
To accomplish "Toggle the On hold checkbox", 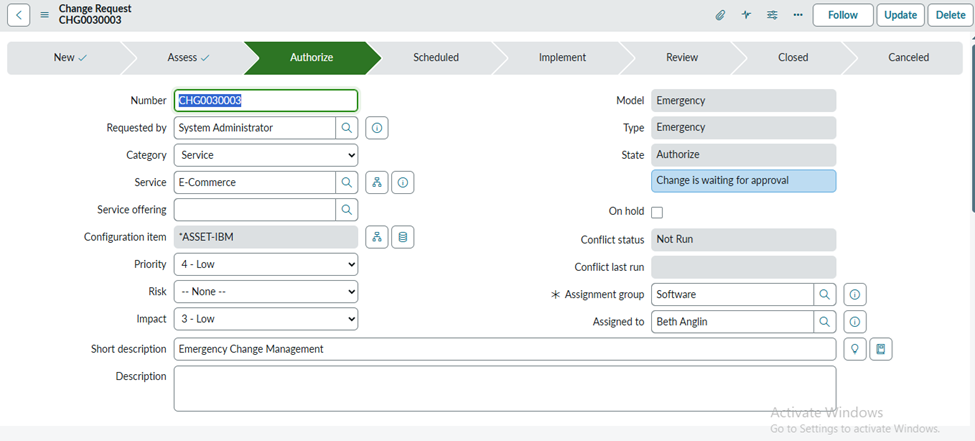I will 657,212.
